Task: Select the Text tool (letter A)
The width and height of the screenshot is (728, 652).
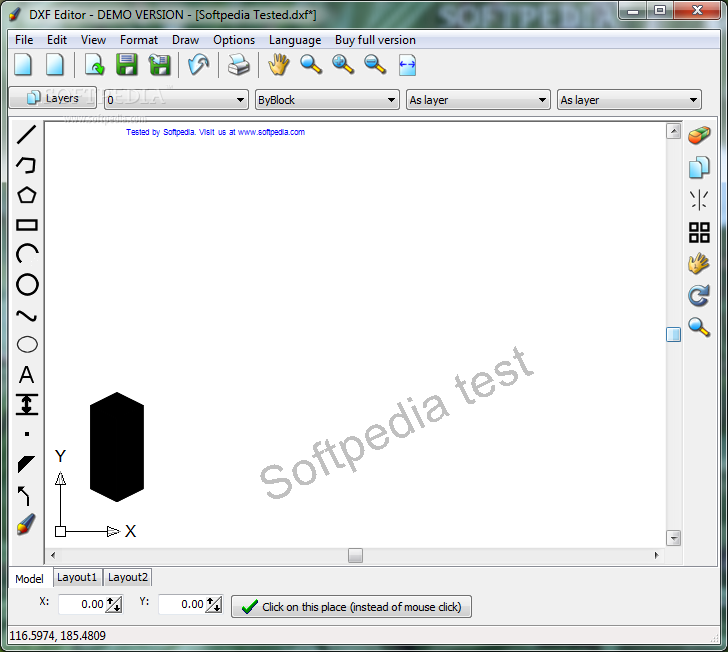Action: (26, 374)
